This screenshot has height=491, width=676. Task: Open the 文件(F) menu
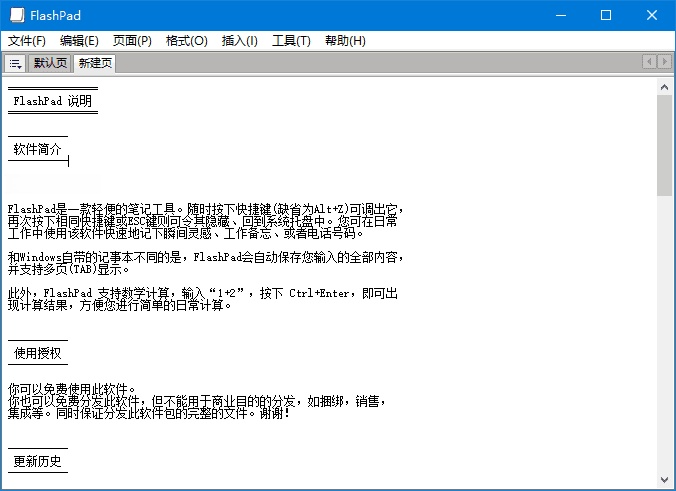[27, 41]
